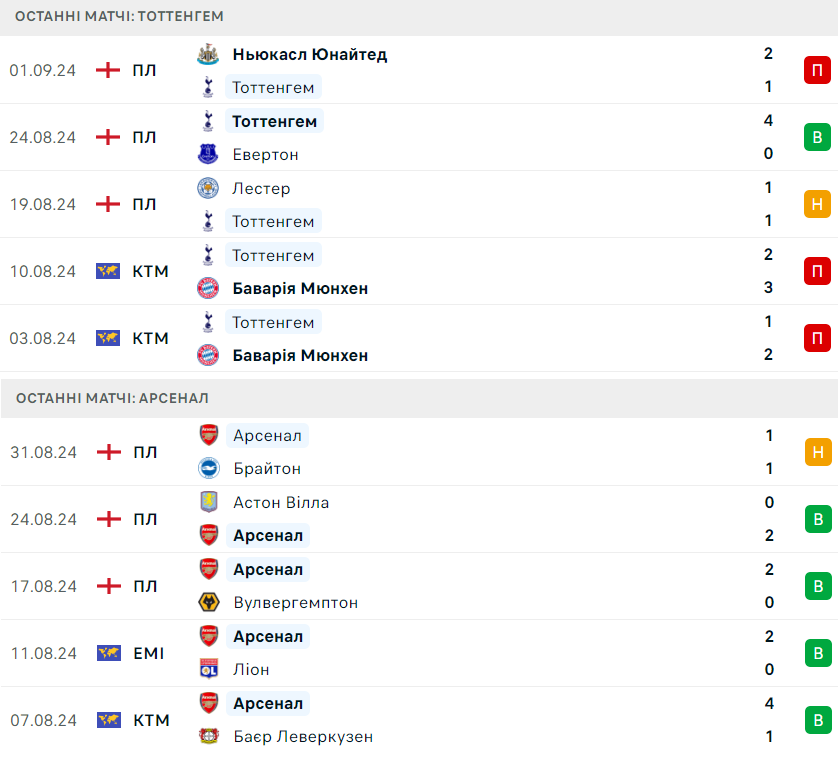Open the 10.08.24 Tottenham vs Баварія Мюнхен match row
The width and height of the screenshot is (838, 757).
coord(419,271)
